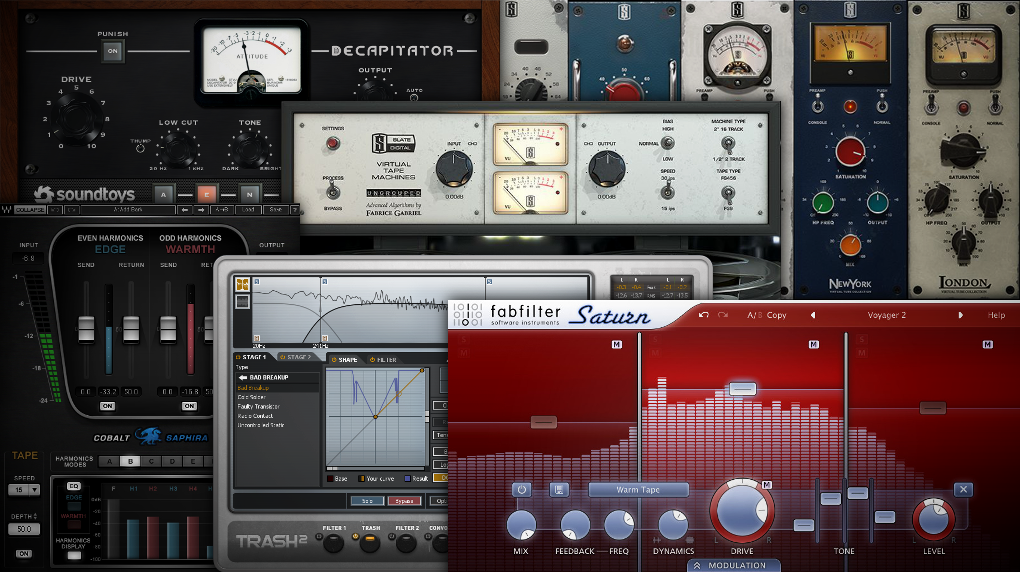Click the Collapse button in Cobalt Saphira toolbar

tap(30, 210)
